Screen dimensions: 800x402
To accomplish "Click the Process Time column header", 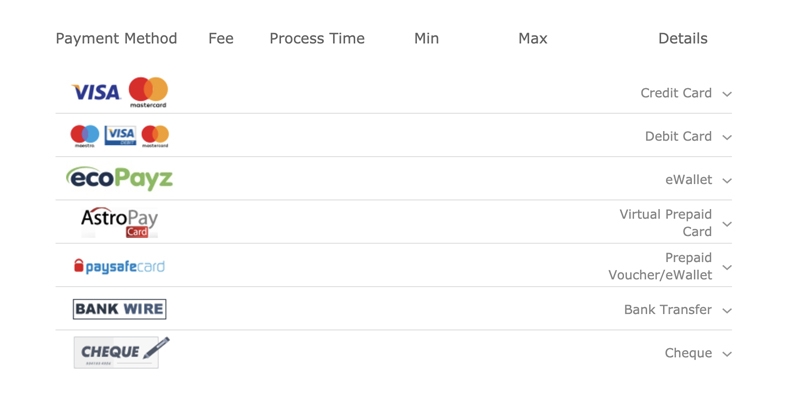I will pos(317,38).
